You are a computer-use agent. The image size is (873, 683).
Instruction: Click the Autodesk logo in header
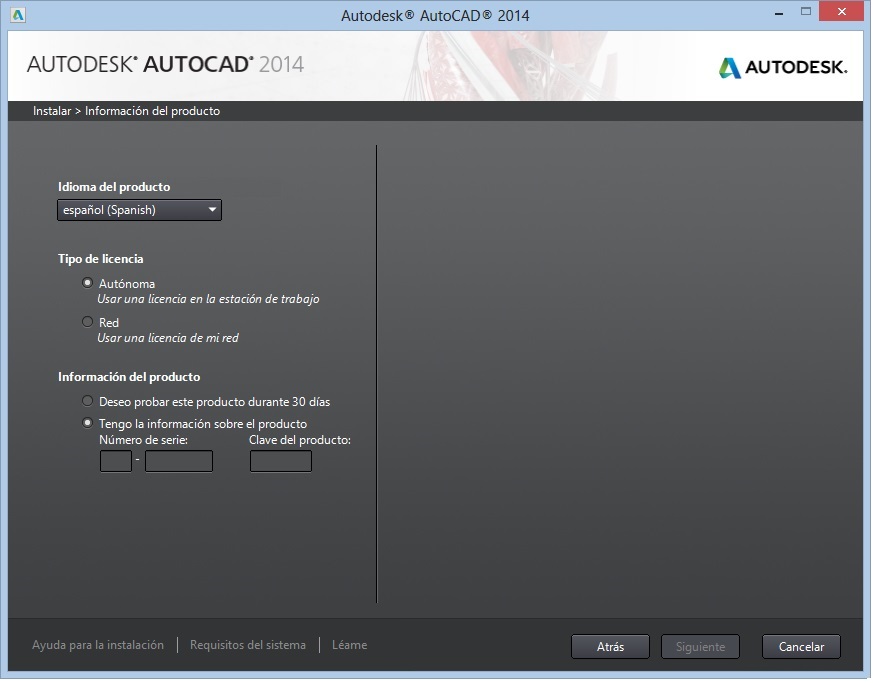pyautogui.click(x=783, y=67)
